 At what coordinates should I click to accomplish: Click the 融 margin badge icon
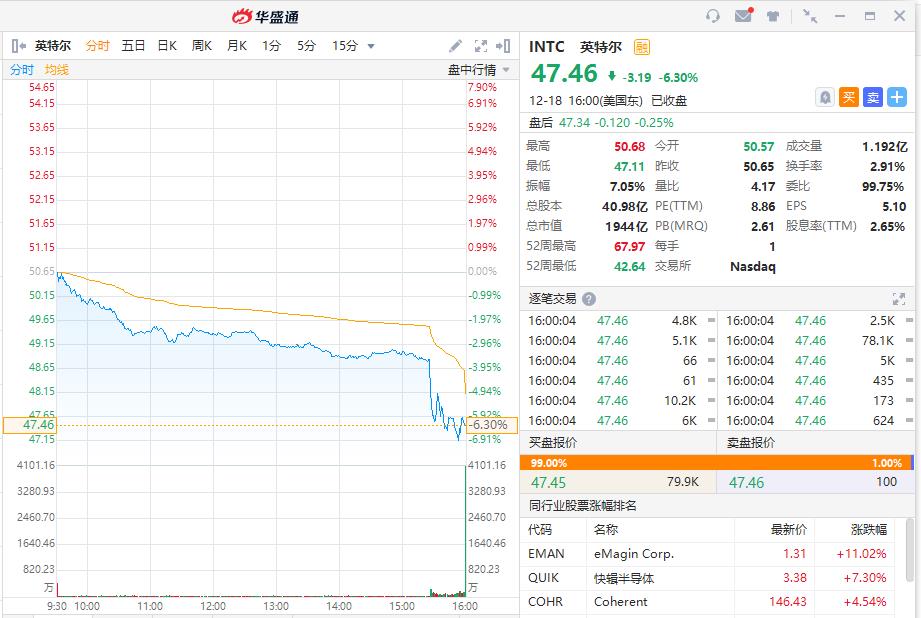(641, 47)
